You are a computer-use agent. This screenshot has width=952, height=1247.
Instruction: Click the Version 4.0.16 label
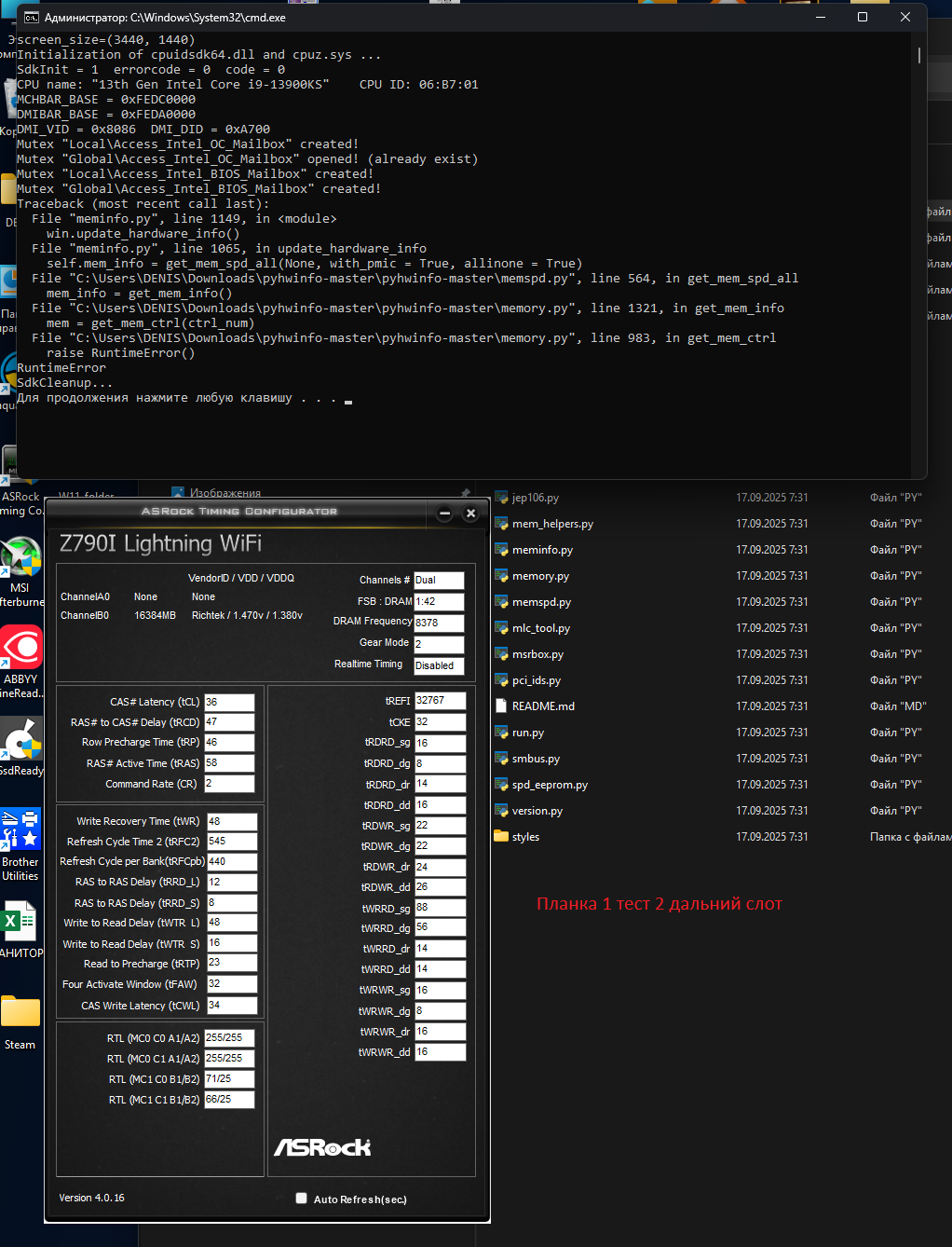click(x=91, y=1198)
